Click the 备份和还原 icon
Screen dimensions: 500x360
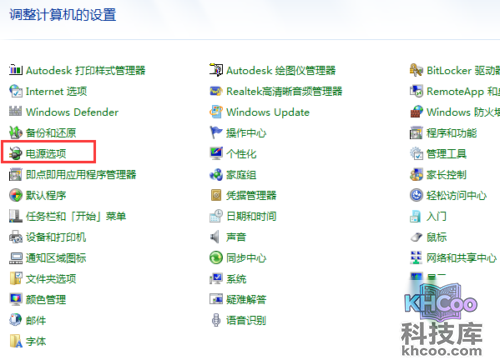[16, 133]
